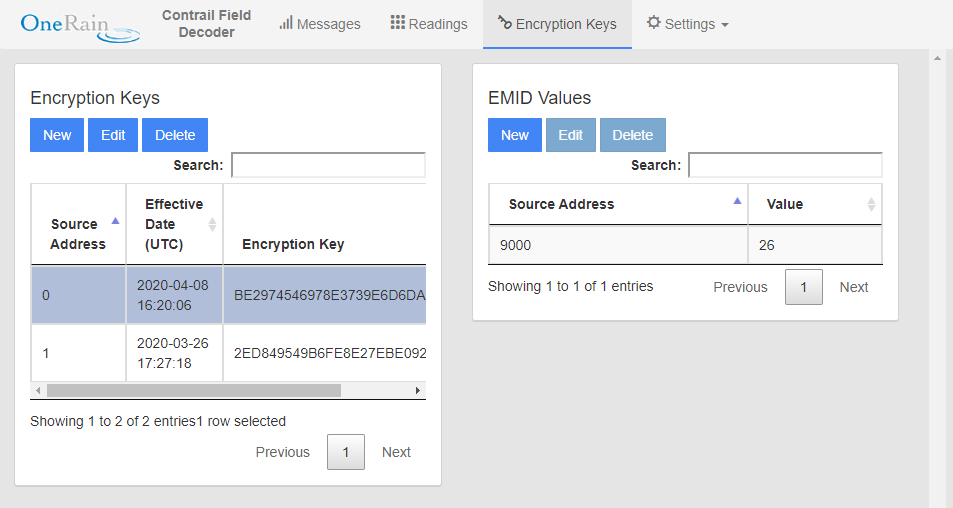This screenshot has width=953, height=508.
Task: Select the Encryption Keys tab
Action: (557, 24)
